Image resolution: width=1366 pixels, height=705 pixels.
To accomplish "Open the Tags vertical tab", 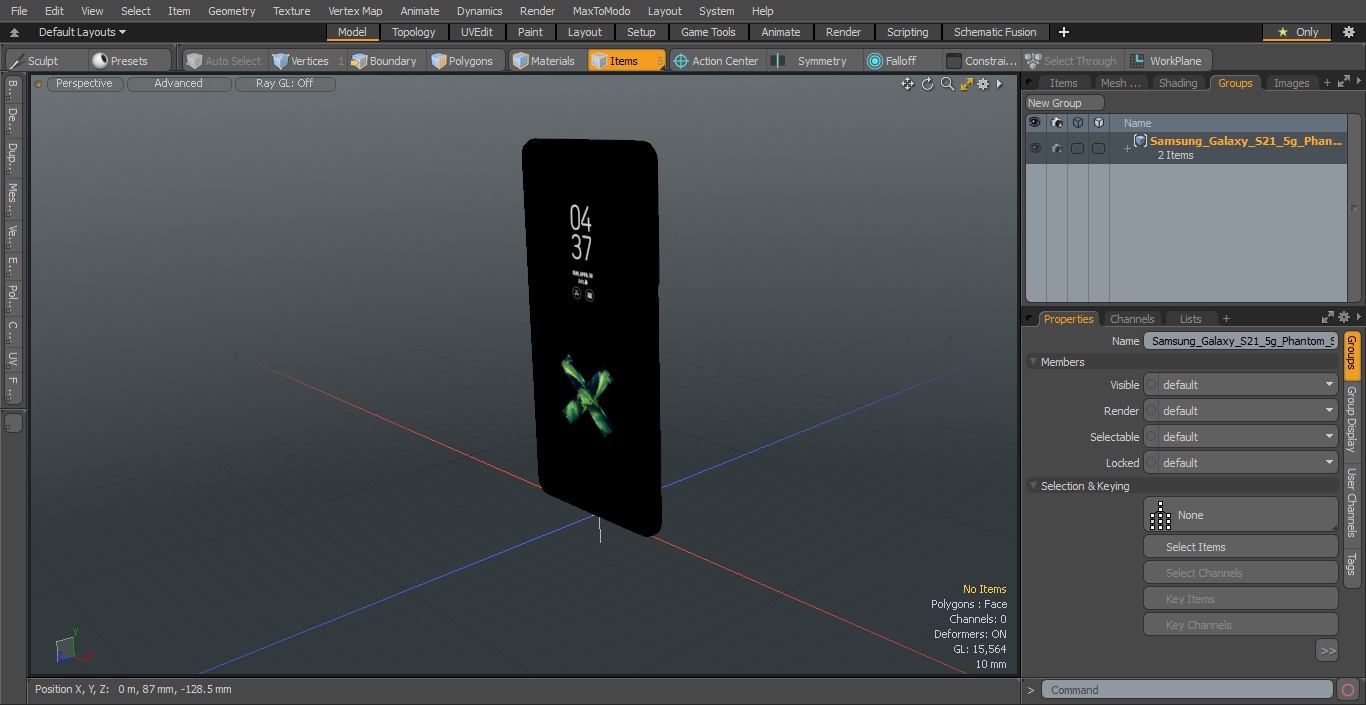I will 1351,564.
